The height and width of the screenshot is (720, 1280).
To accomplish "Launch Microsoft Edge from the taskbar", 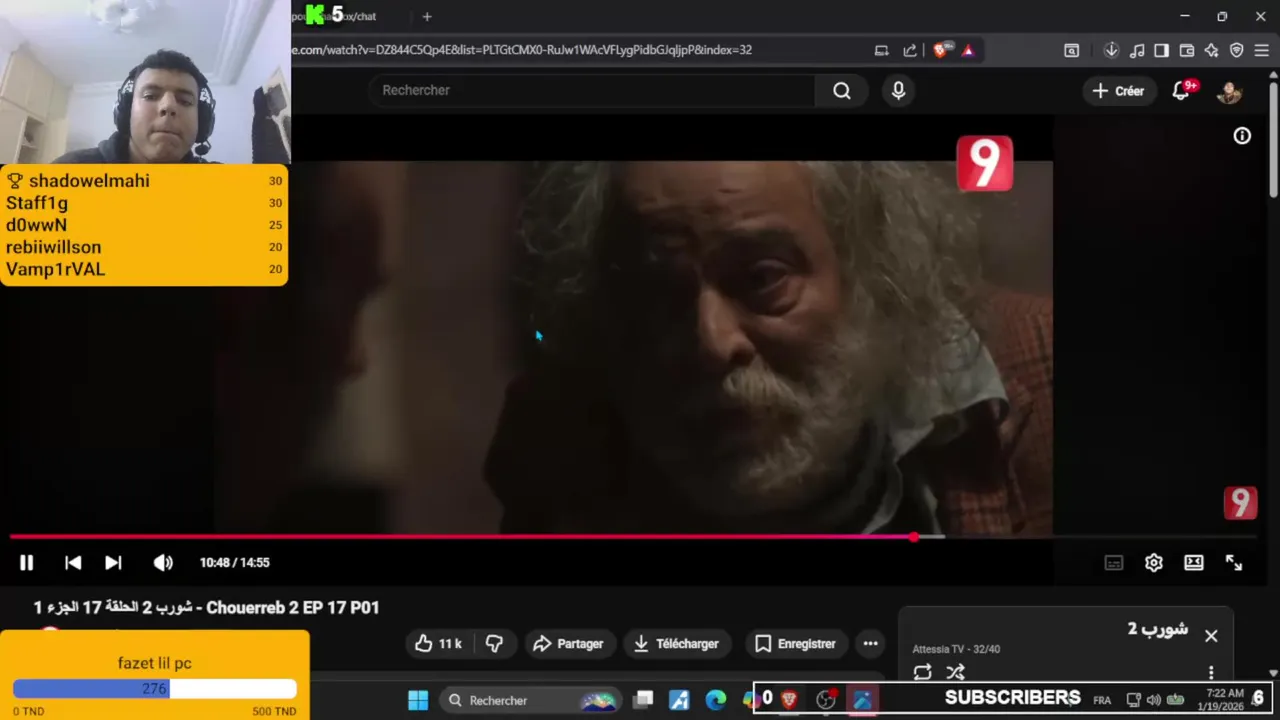I will pos(716,700).
